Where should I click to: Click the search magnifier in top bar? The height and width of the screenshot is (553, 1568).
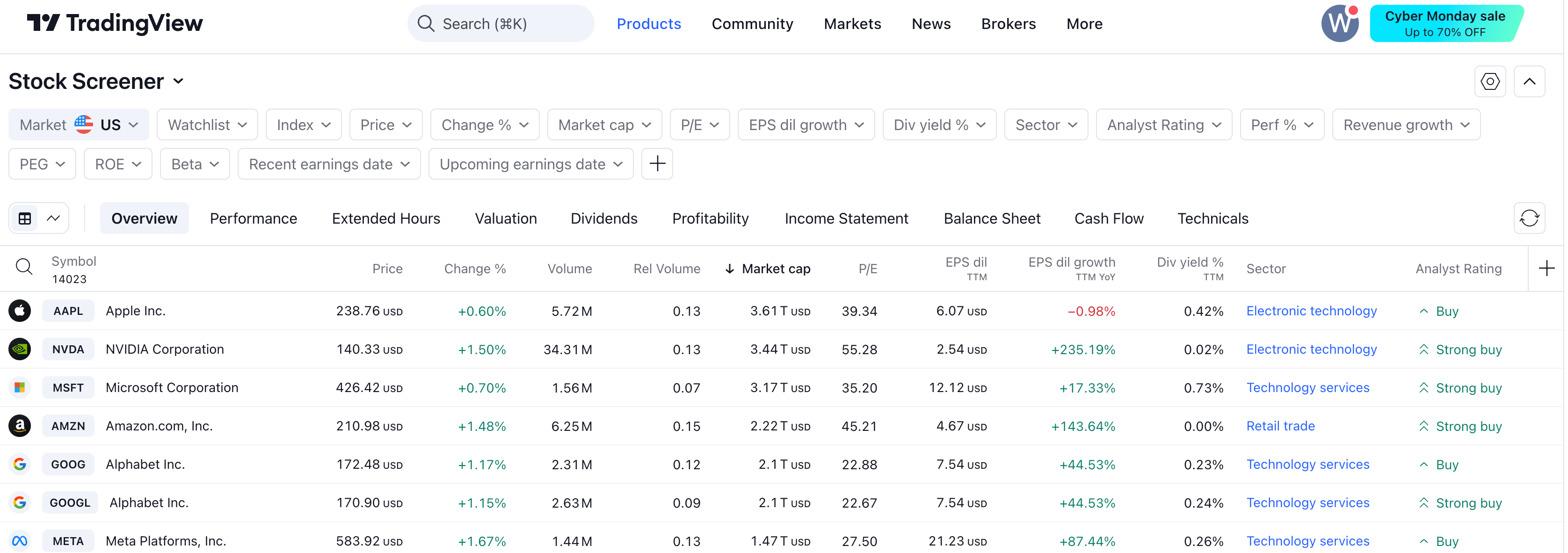(x=426, y=24)
